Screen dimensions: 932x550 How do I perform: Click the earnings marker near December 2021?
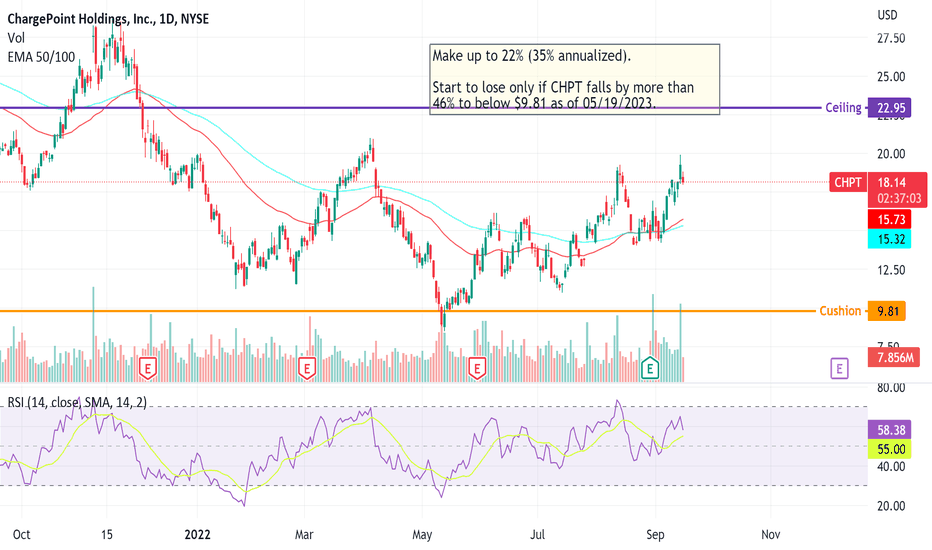(147, 368)
